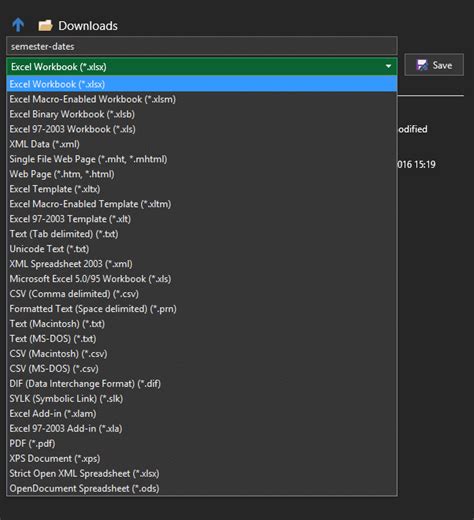Select Text (MS-DOS) (*.txt)
Viewport: 474px width, 520px height.
(x=202, y=339)
